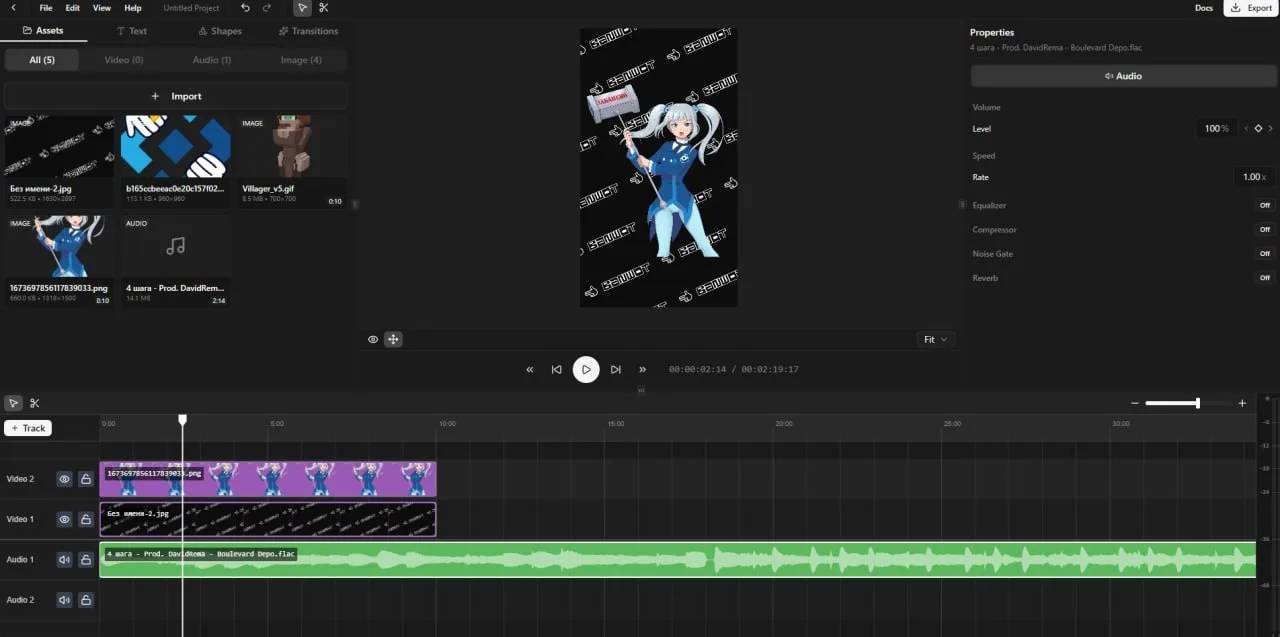Image resolution: width=1280 pixels, height=637 pixels.
Task: Go back with the top-left arrow
Action: point(13,8)
